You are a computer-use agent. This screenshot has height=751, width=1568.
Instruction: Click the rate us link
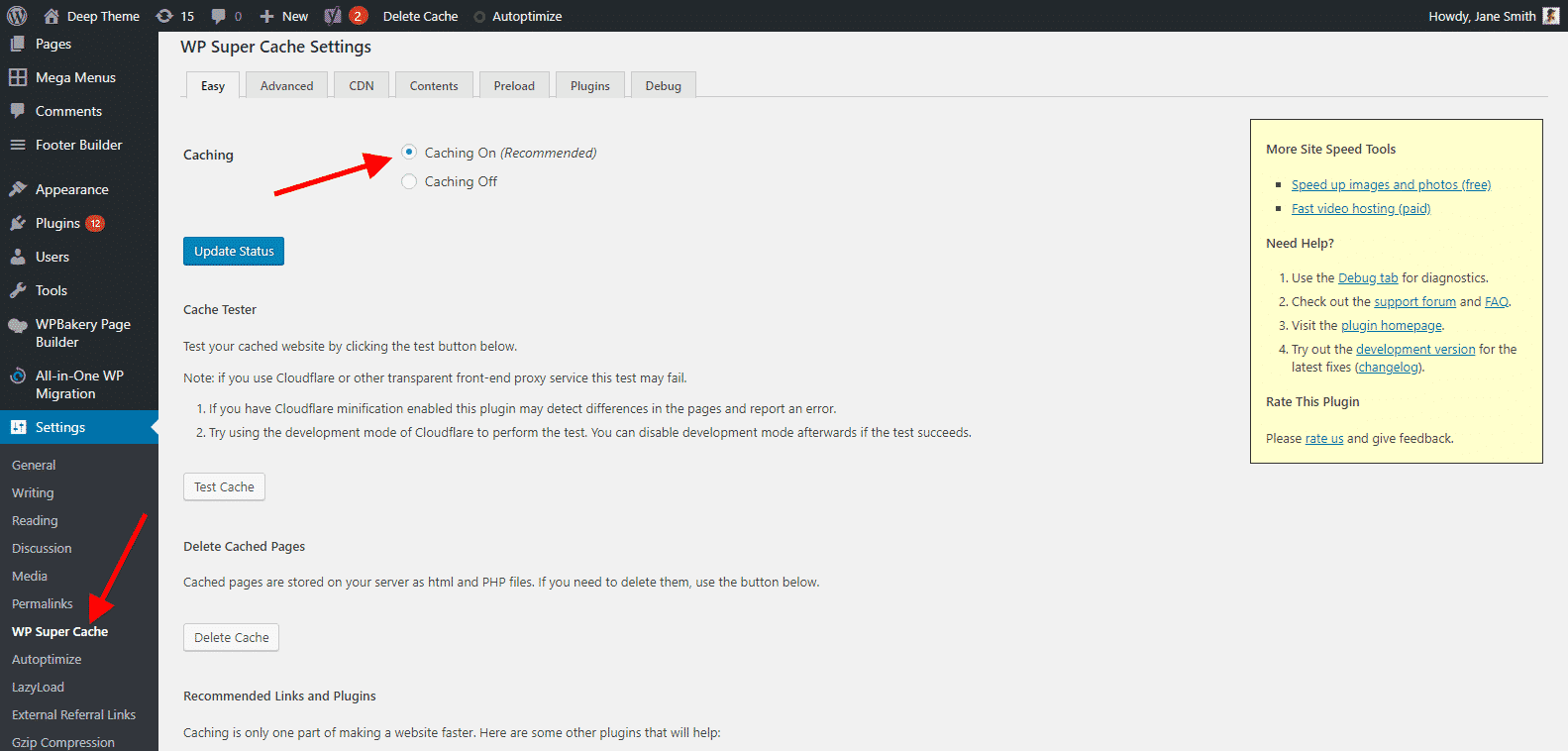(1324, 438)
